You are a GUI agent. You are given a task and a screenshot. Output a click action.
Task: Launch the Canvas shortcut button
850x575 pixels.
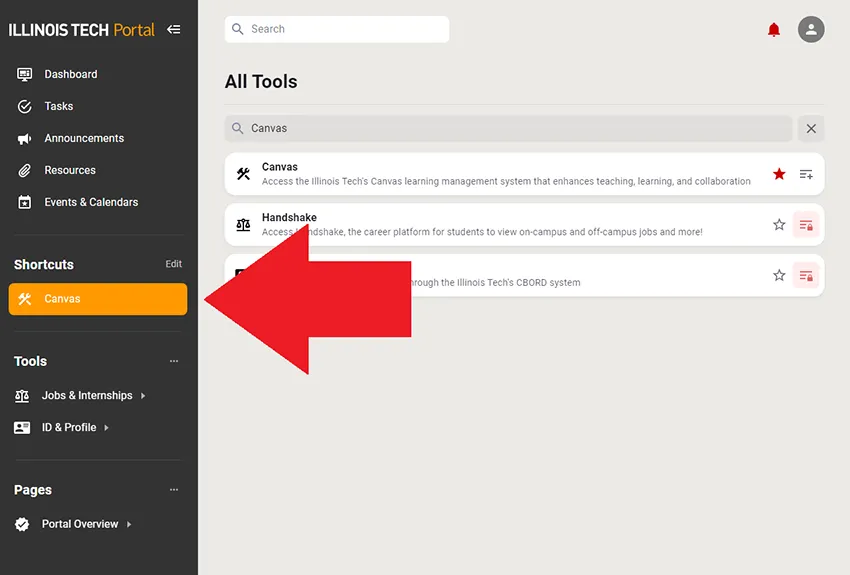pyautogui.click(x=98, y=299)
